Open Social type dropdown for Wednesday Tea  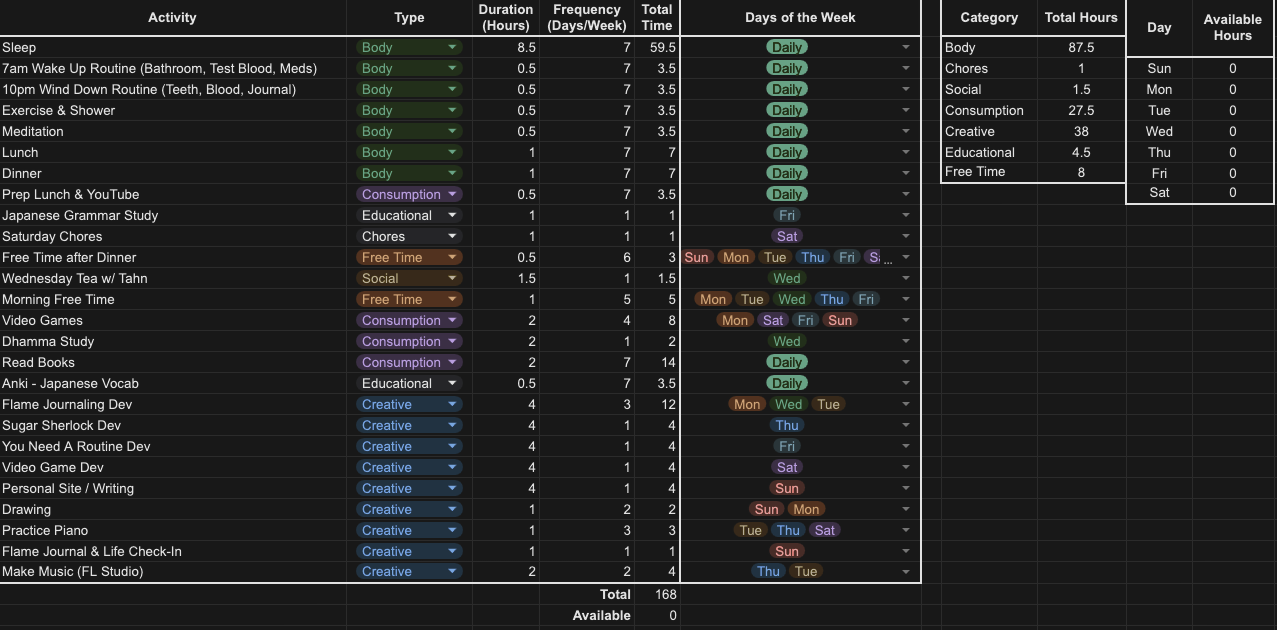point(452,279)
